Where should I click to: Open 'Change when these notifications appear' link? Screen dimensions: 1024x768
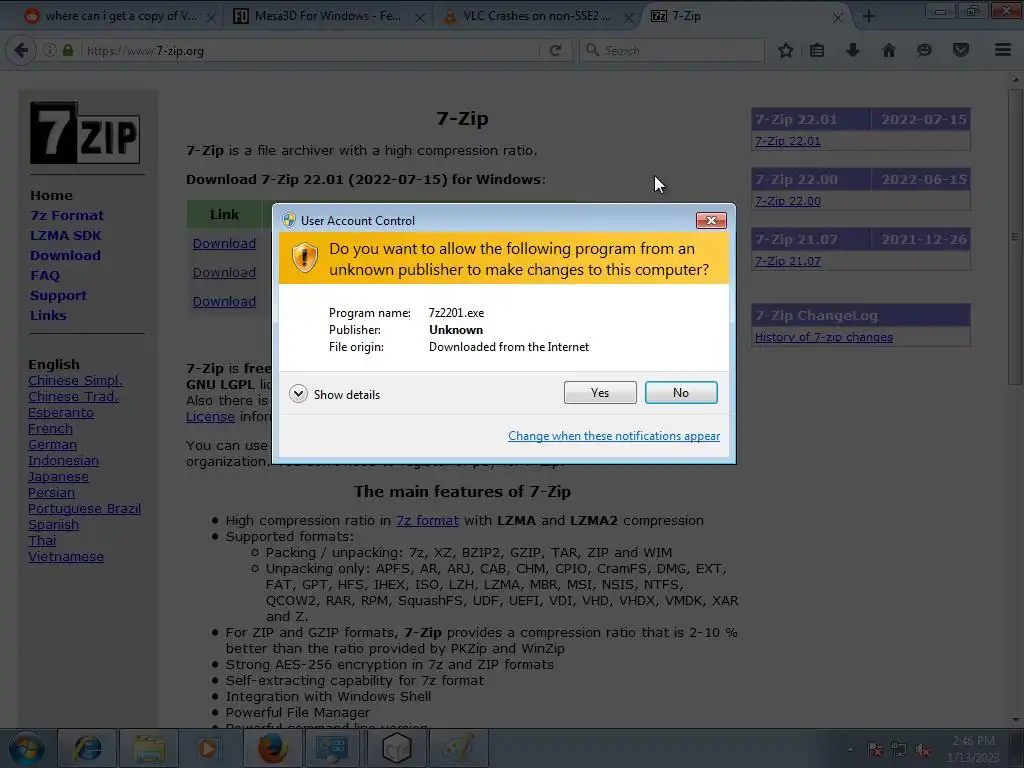614,436
